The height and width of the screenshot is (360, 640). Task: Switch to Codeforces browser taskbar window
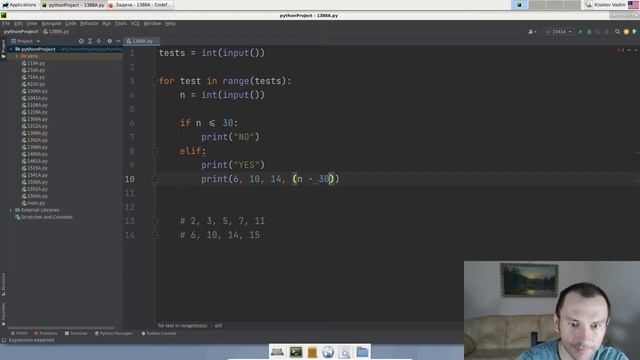[140, 5]
